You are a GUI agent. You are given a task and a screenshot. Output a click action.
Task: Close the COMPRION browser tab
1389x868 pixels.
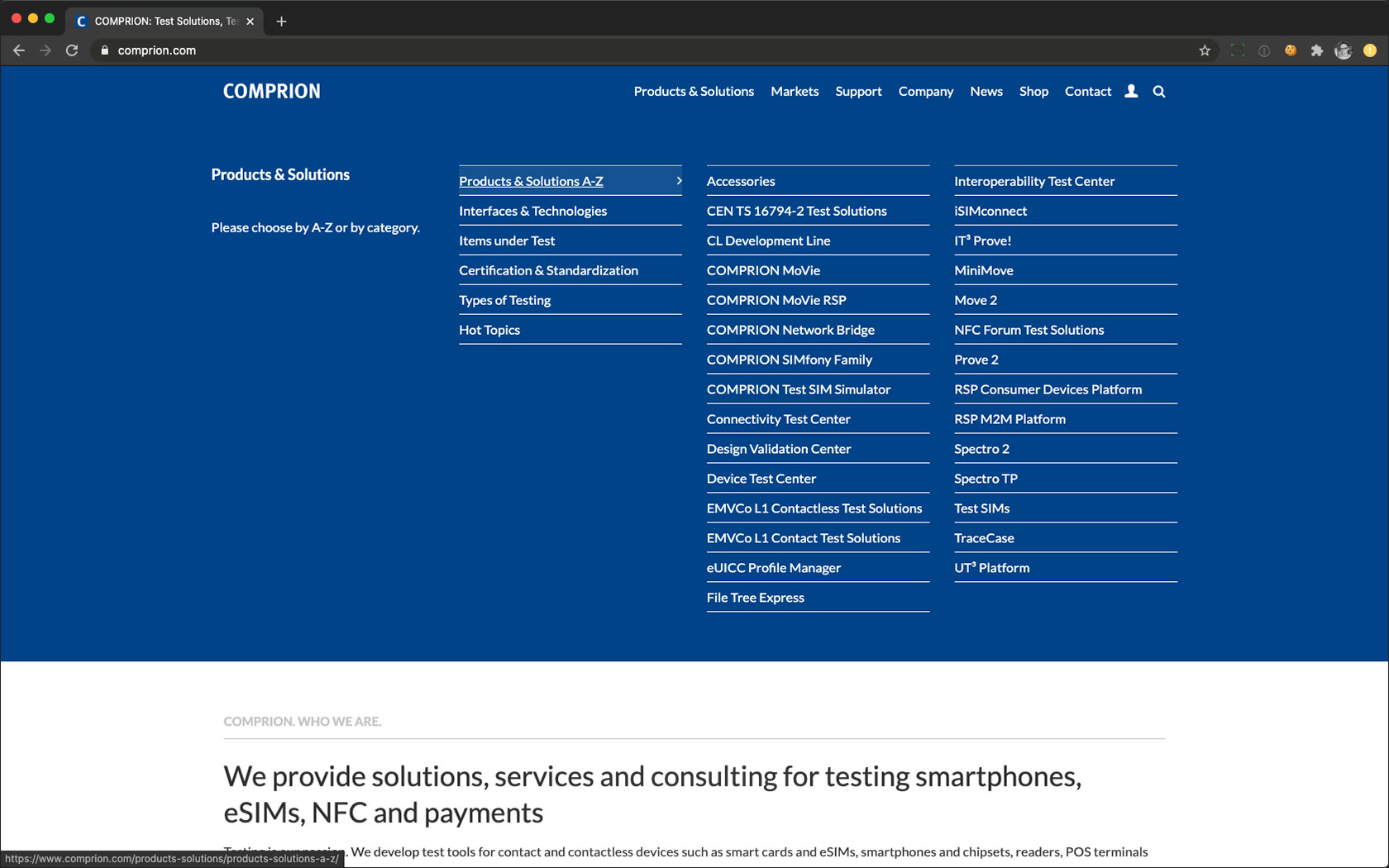pyautogui.click(x=250, y=21)
